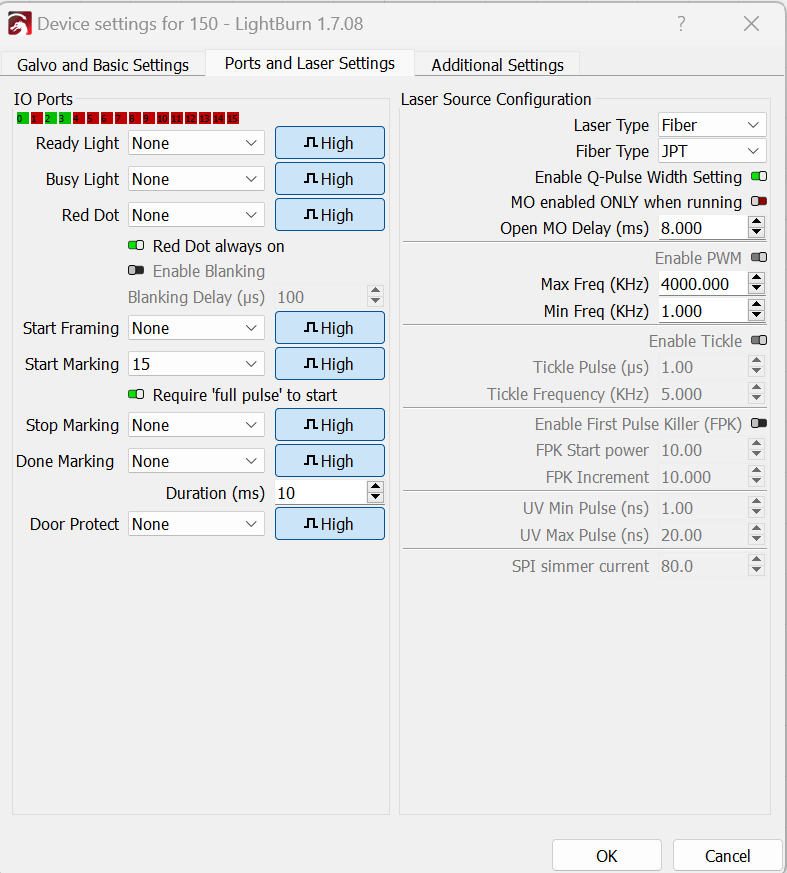The image size is (787, 873).
Task: Open Stop Marking port dropdown
Action: (x=196, y=425)
